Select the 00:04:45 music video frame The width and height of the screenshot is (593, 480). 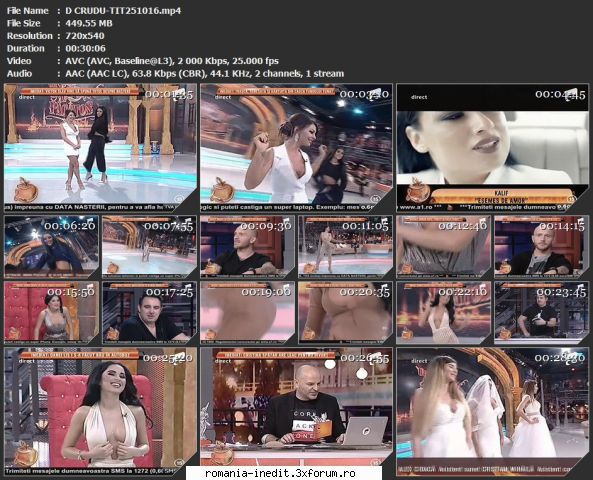492,148
